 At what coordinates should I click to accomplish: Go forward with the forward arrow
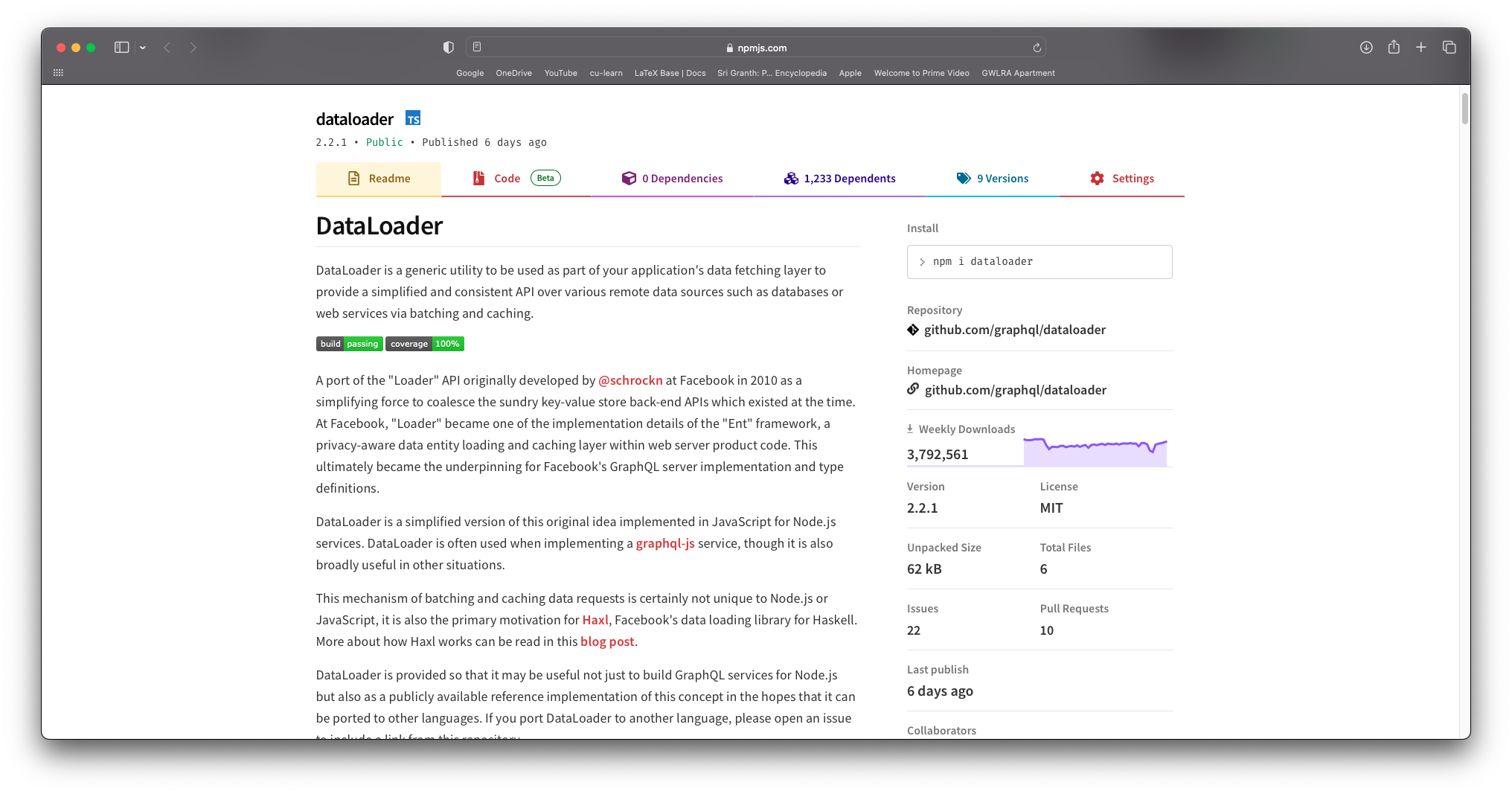[x=193, y=48]
